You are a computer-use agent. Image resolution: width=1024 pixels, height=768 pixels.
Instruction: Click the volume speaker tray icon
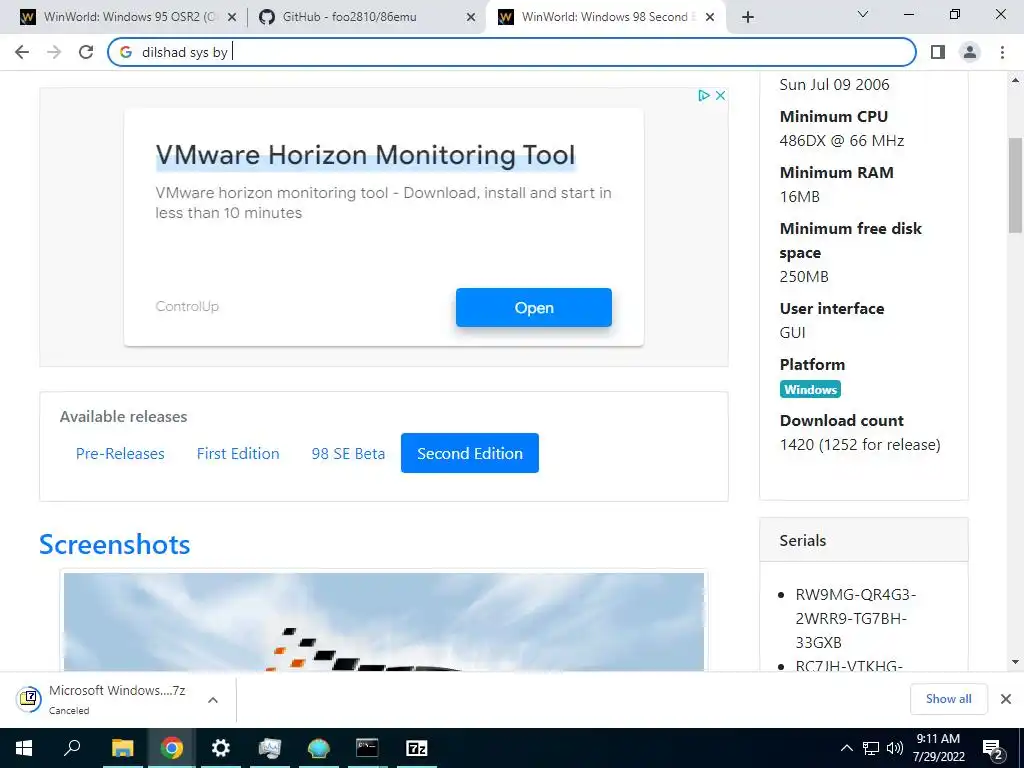[895, 748]
